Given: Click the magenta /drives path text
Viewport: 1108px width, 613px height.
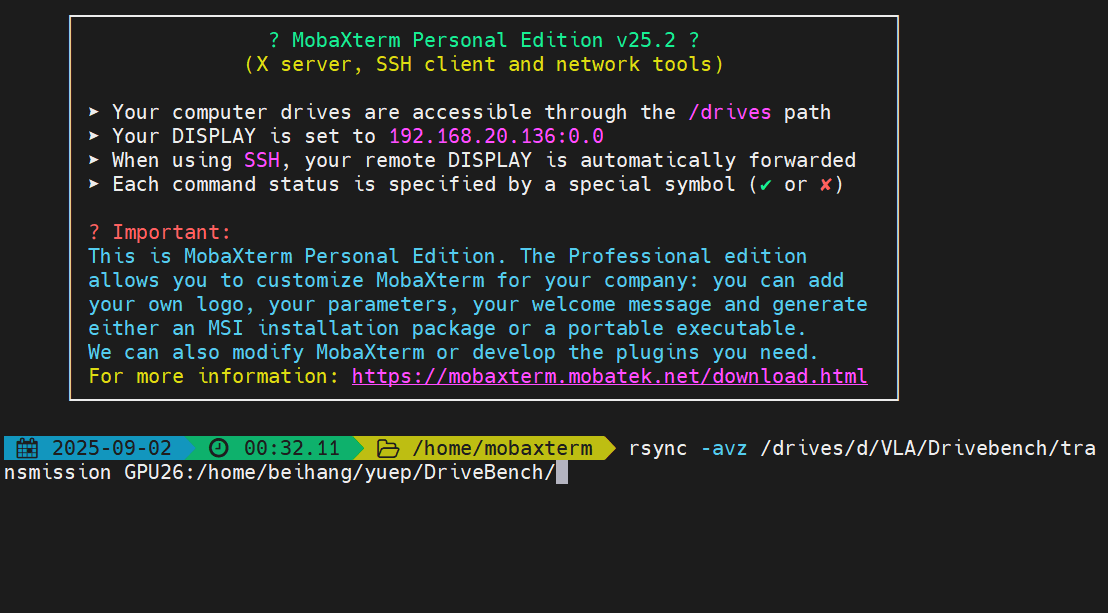Looking at the screenshot, I should [729, 112].
